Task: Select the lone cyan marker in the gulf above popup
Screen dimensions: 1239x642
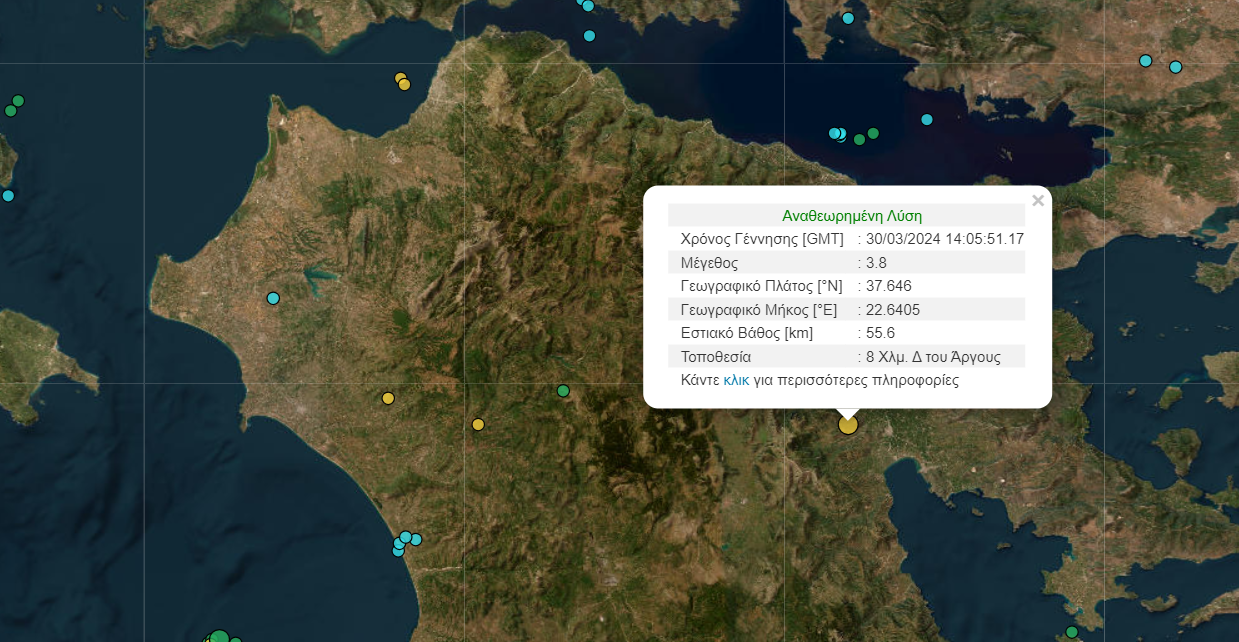Action: 927,120
